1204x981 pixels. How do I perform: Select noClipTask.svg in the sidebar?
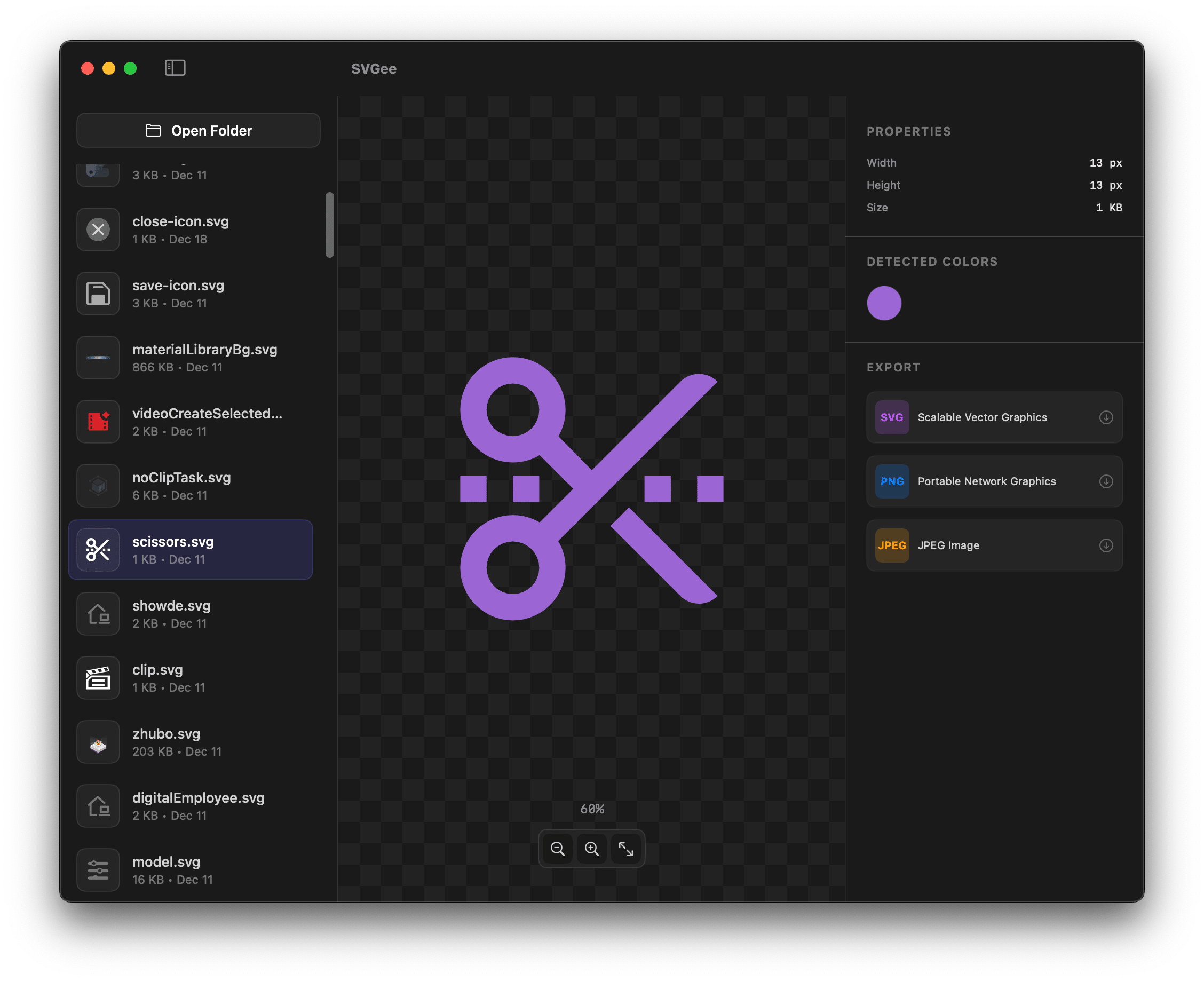[x=192, y=485]
